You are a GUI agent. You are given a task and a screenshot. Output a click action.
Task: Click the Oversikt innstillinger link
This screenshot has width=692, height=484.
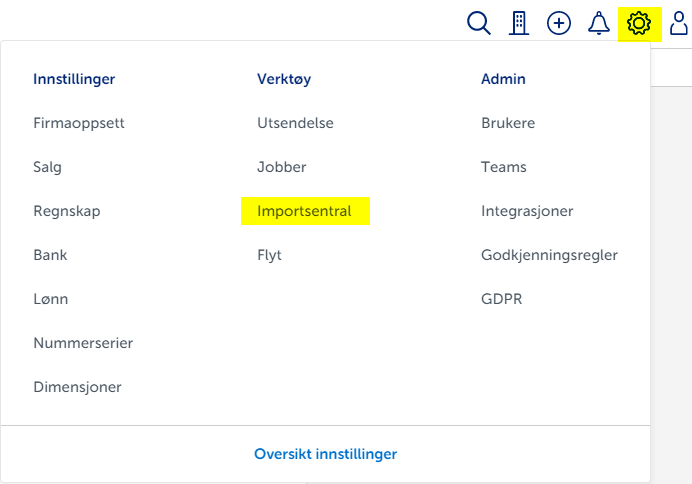(x=325, y=454)
